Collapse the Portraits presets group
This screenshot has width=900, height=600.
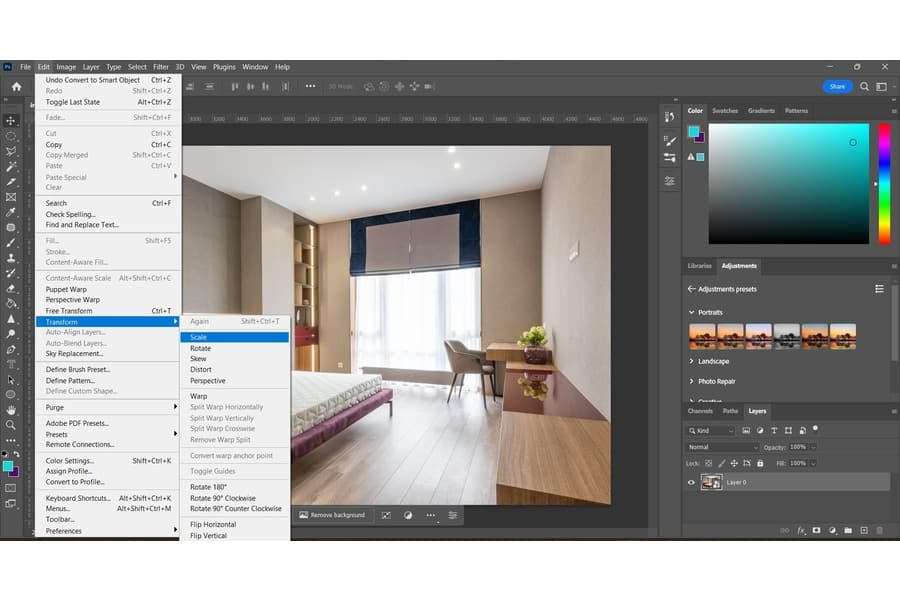[x=691, y=312]
